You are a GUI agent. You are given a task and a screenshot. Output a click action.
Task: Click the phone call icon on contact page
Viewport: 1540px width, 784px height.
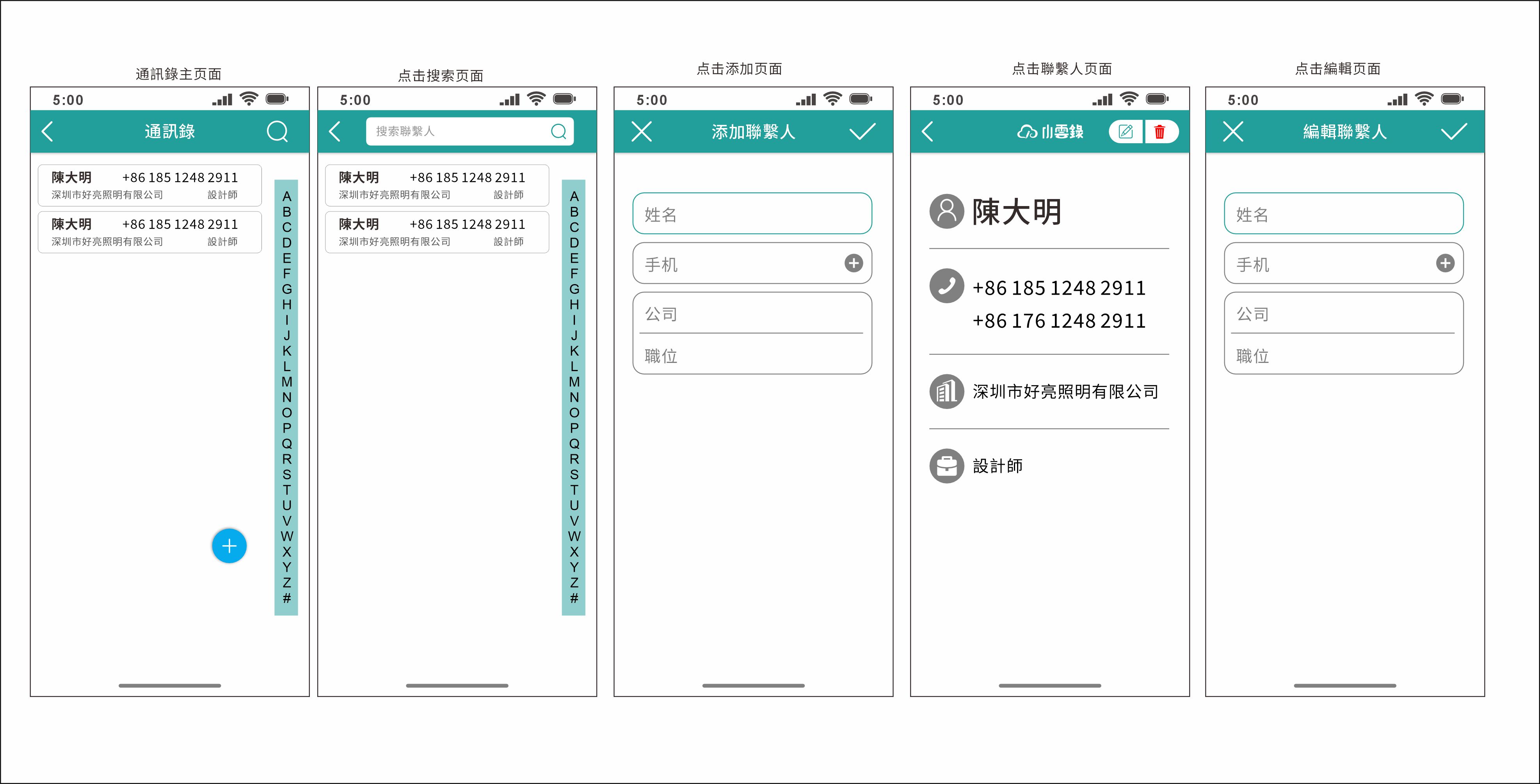pyautogui.click(x=946, y=286)
